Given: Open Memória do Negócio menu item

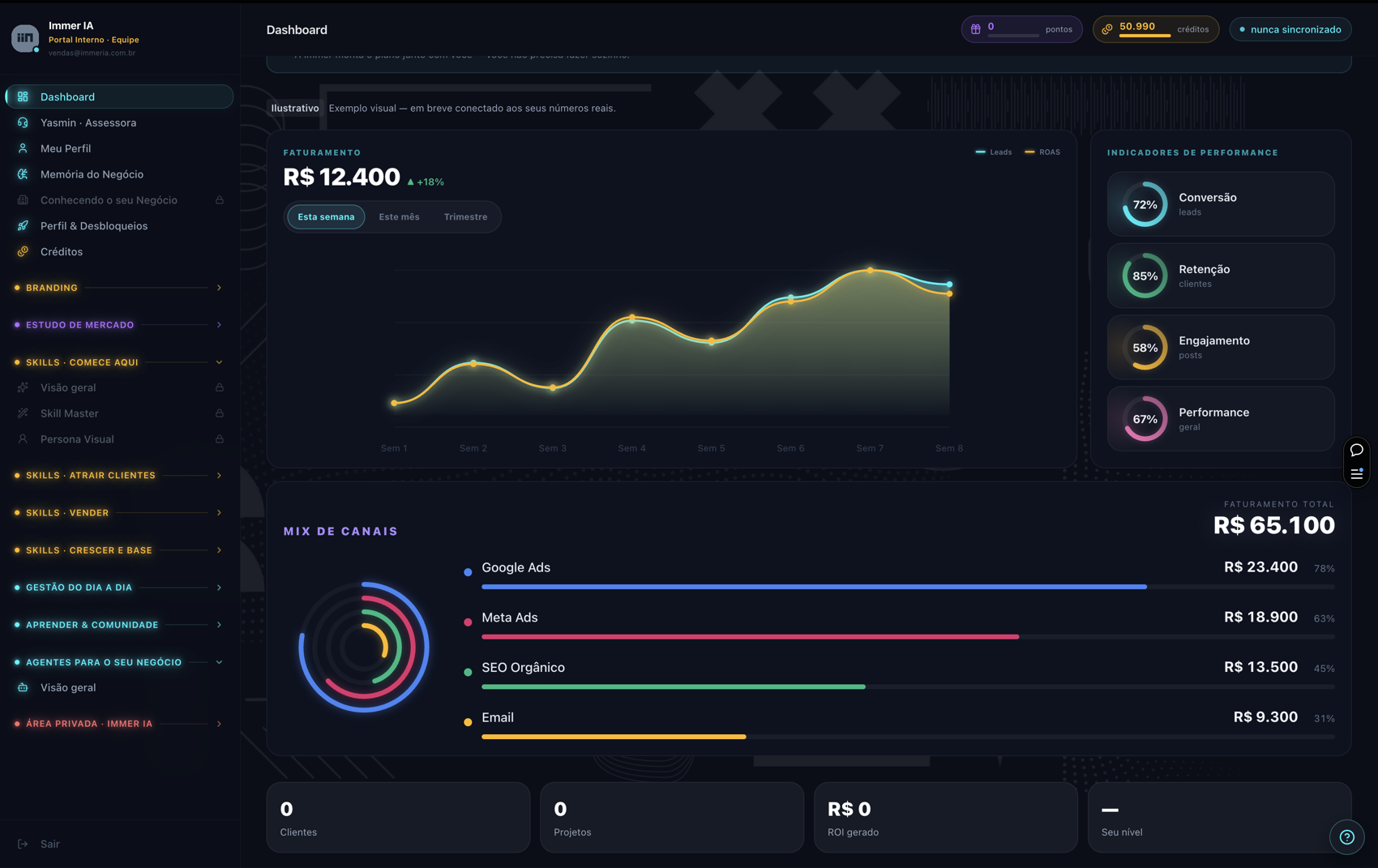Looking at the screenshot, I should (x=119, y=174).
